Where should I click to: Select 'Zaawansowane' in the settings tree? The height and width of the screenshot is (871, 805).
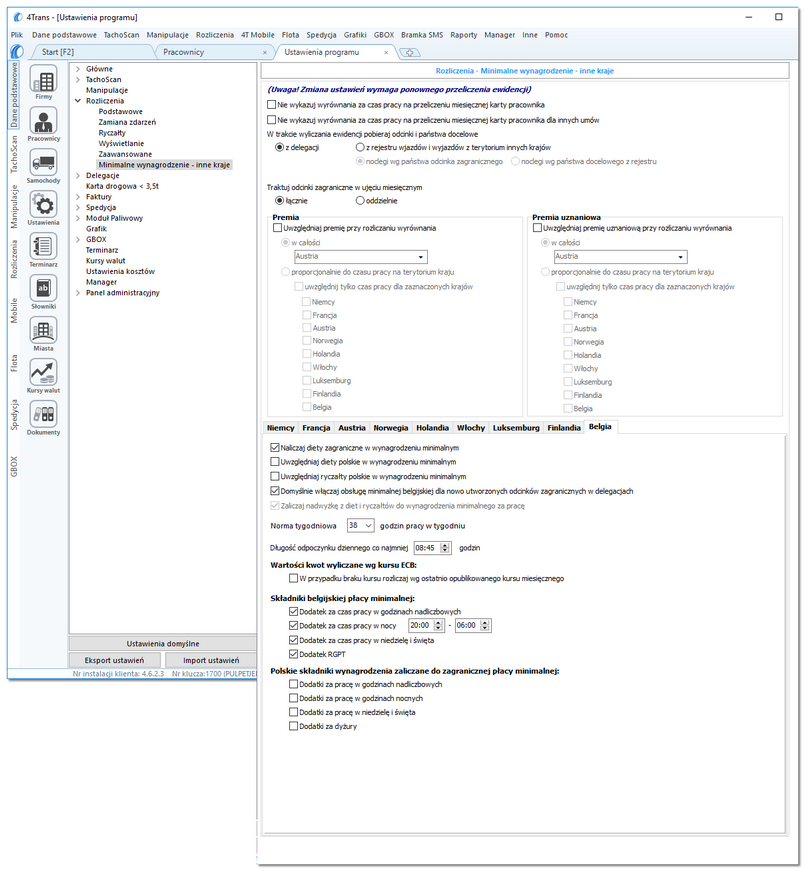tap(125, 154)
